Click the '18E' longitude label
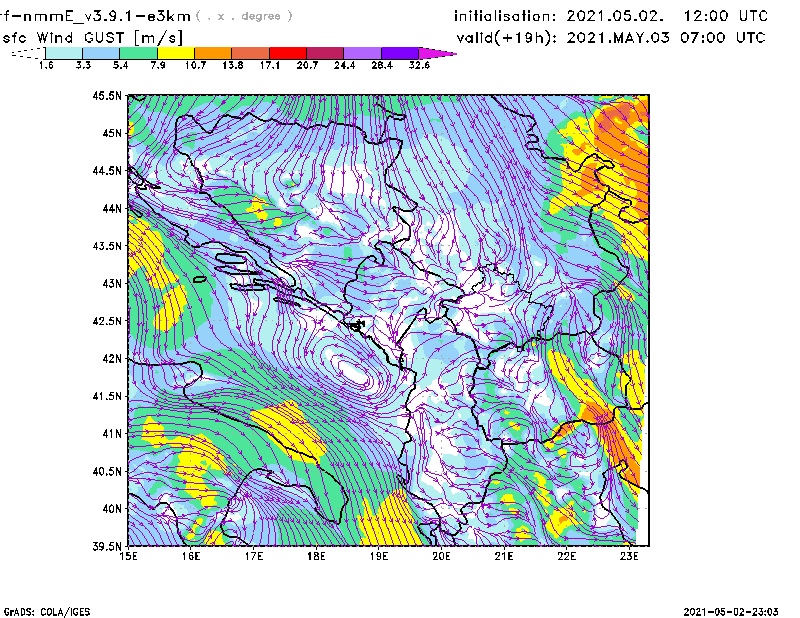 tap(316, 556)
